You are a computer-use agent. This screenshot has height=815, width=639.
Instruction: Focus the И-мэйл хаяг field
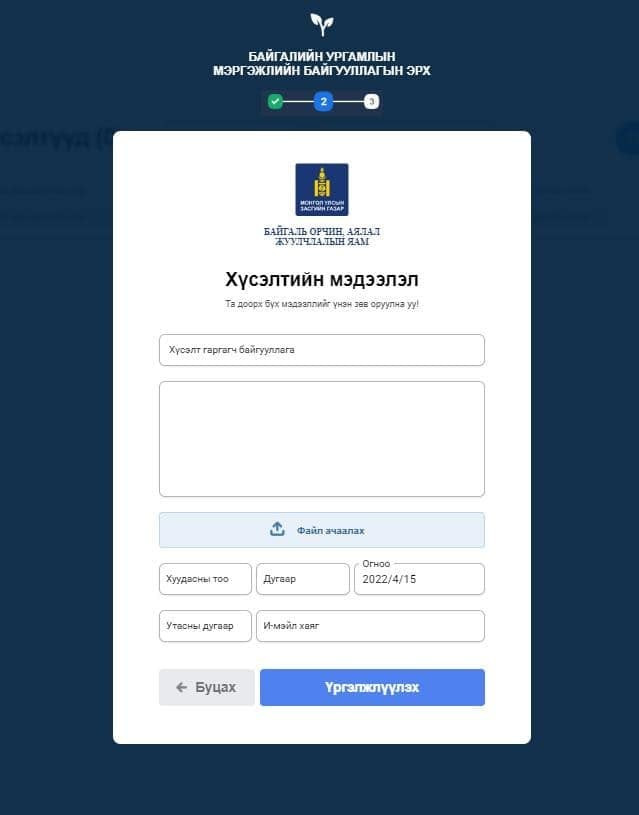tap(371, 626)
